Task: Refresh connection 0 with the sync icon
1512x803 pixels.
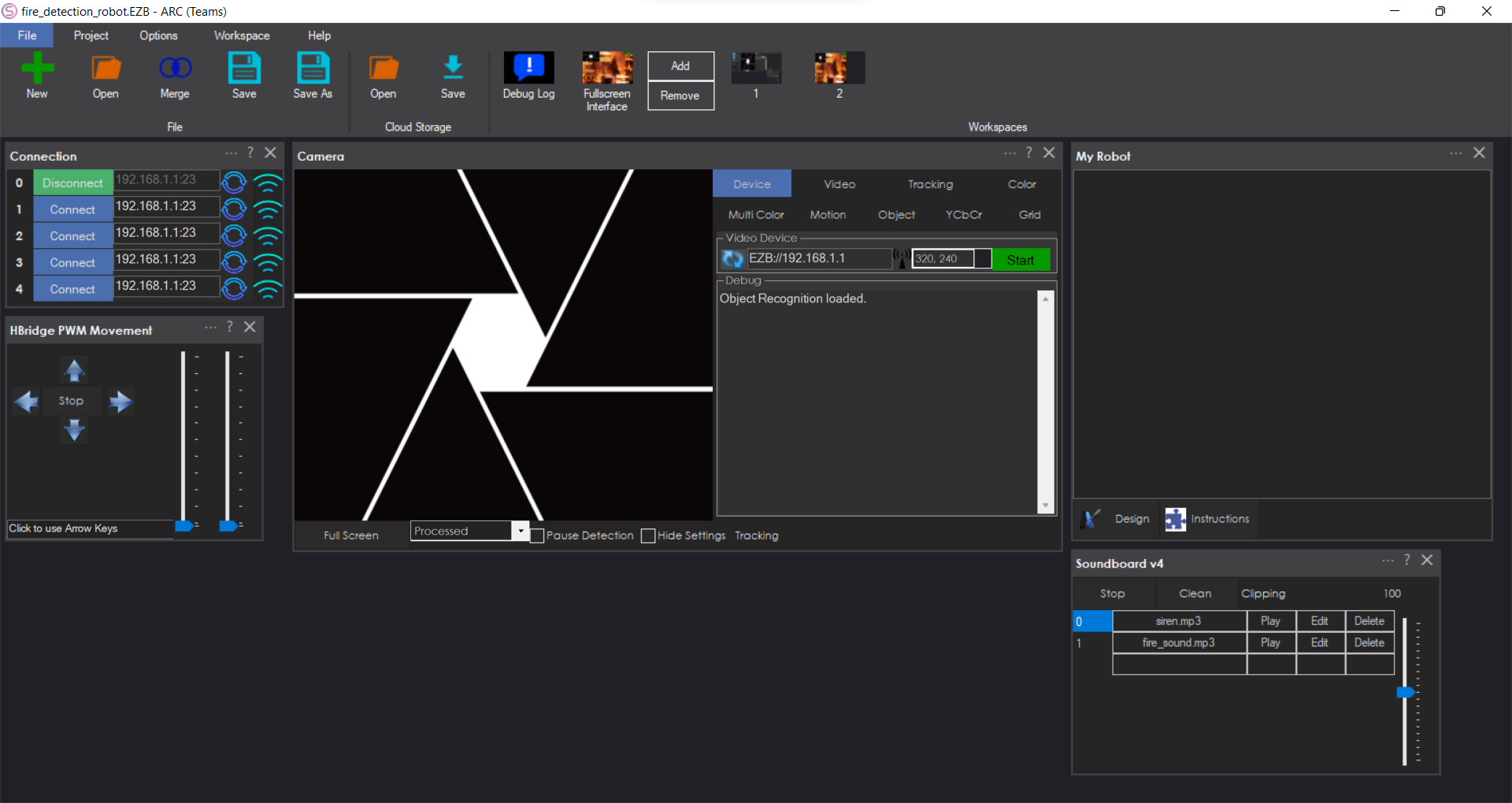Action: point(234,183)
